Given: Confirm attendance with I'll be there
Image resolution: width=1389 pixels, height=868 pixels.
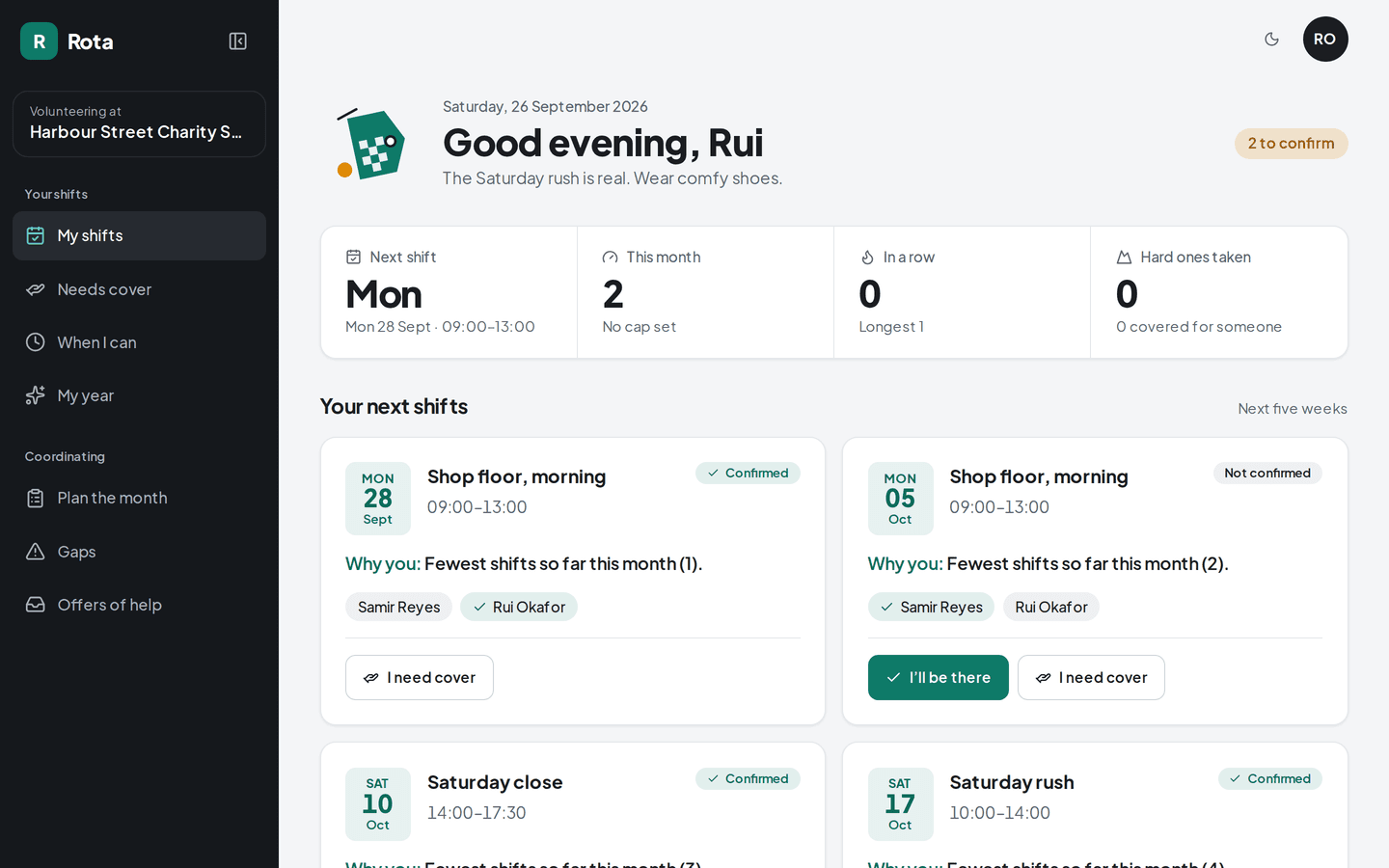Looking at the screenshot, I should click(x=939, y=677).
